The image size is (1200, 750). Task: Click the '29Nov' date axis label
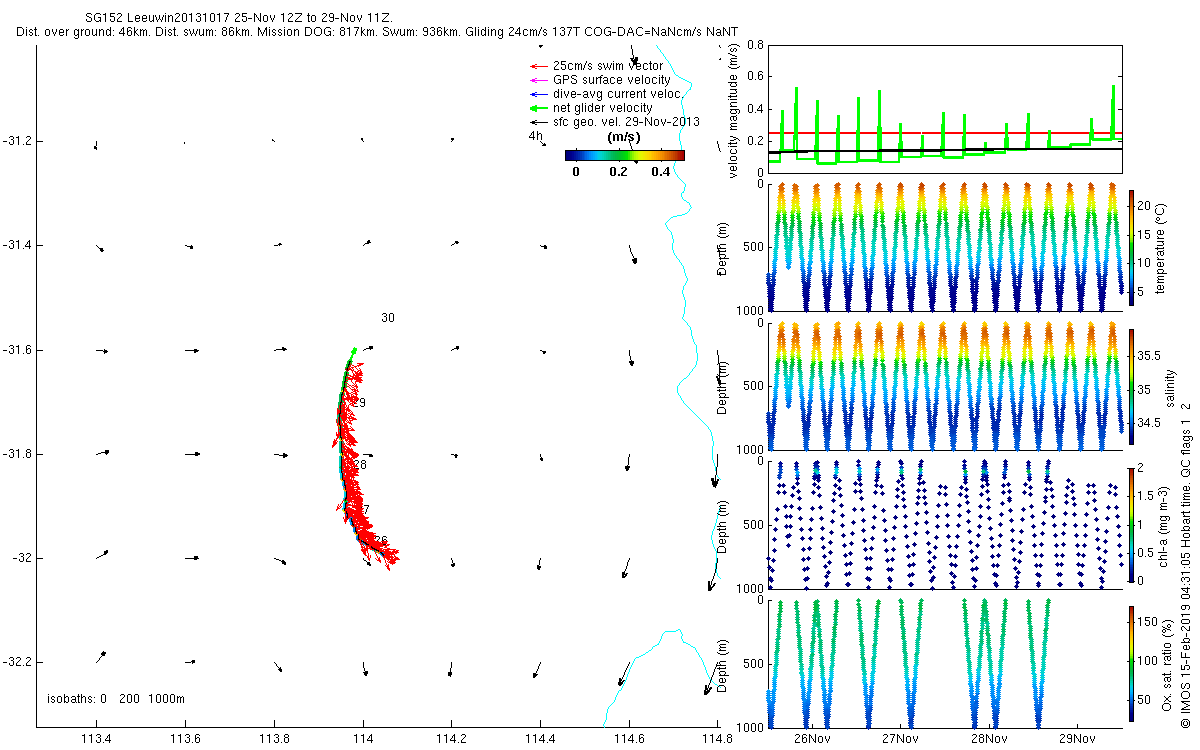coord(1078,739)
